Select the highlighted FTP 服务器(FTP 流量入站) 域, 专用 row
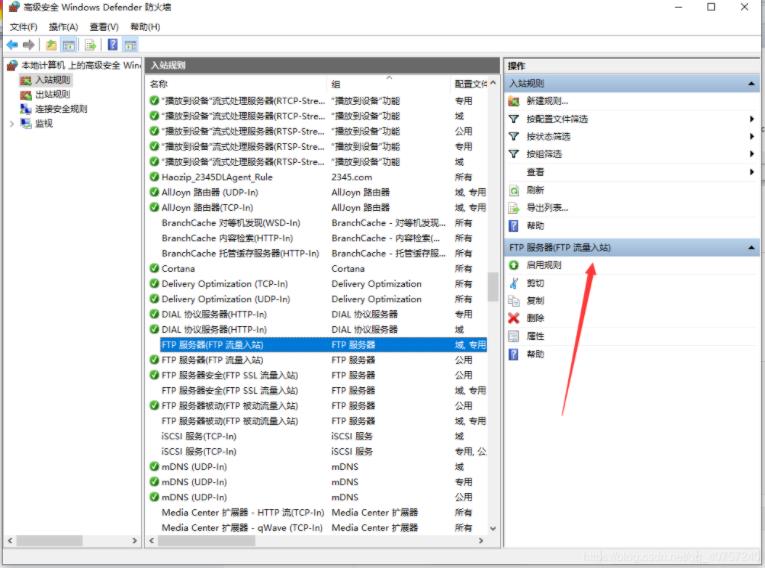 click(x=323, y=345)
